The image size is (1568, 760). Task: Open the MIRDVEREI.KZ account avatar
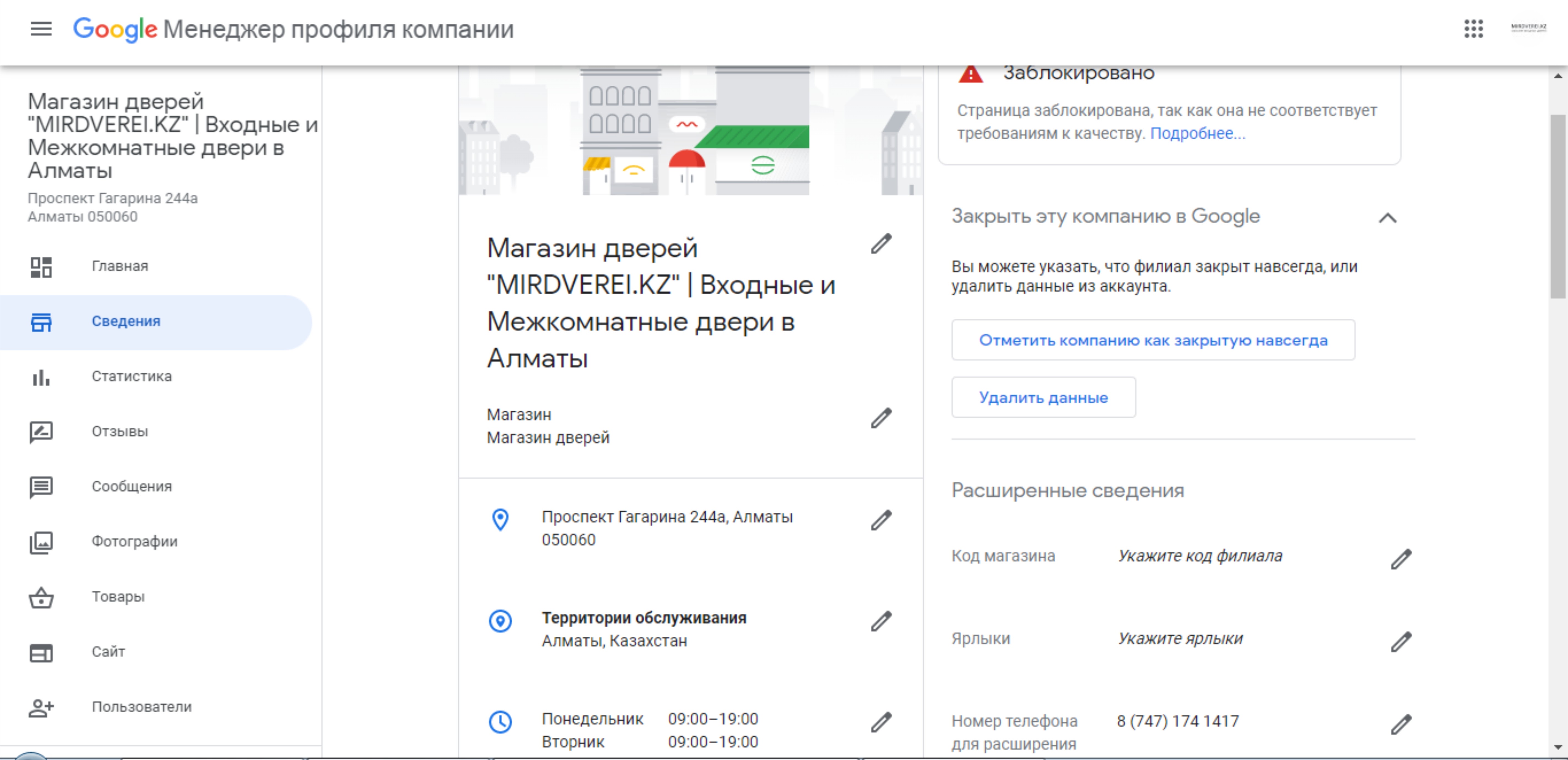(x=1528, y=28)
